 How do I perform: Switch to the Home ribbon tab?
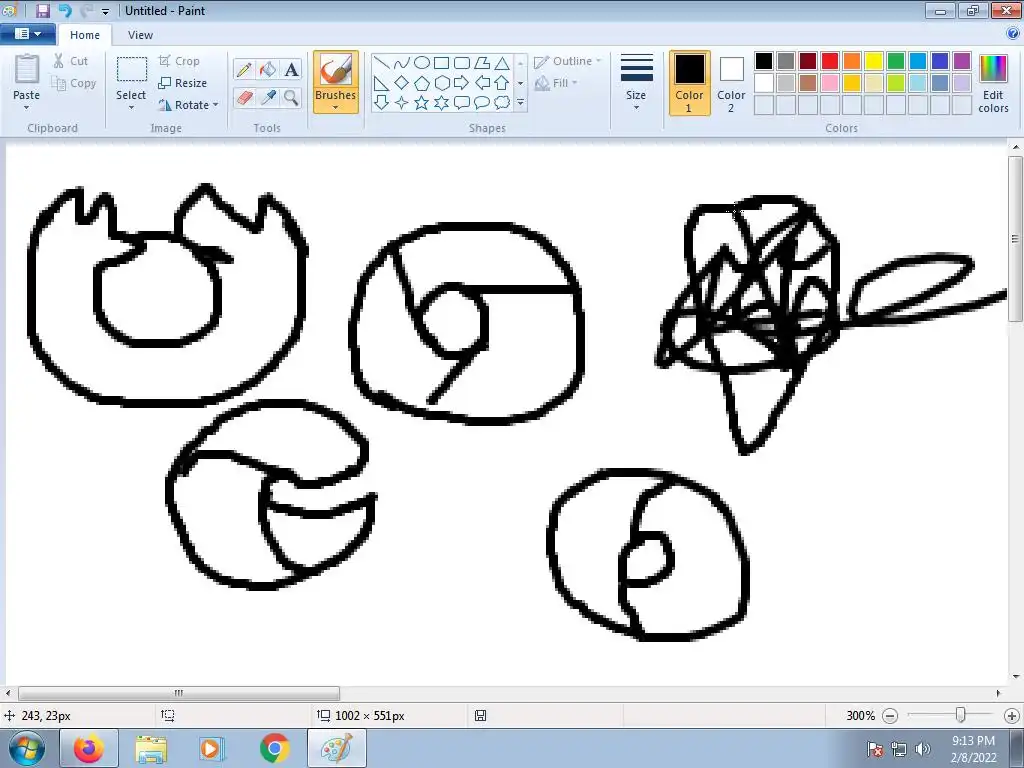pyautogui.click(x=85, y=35)
